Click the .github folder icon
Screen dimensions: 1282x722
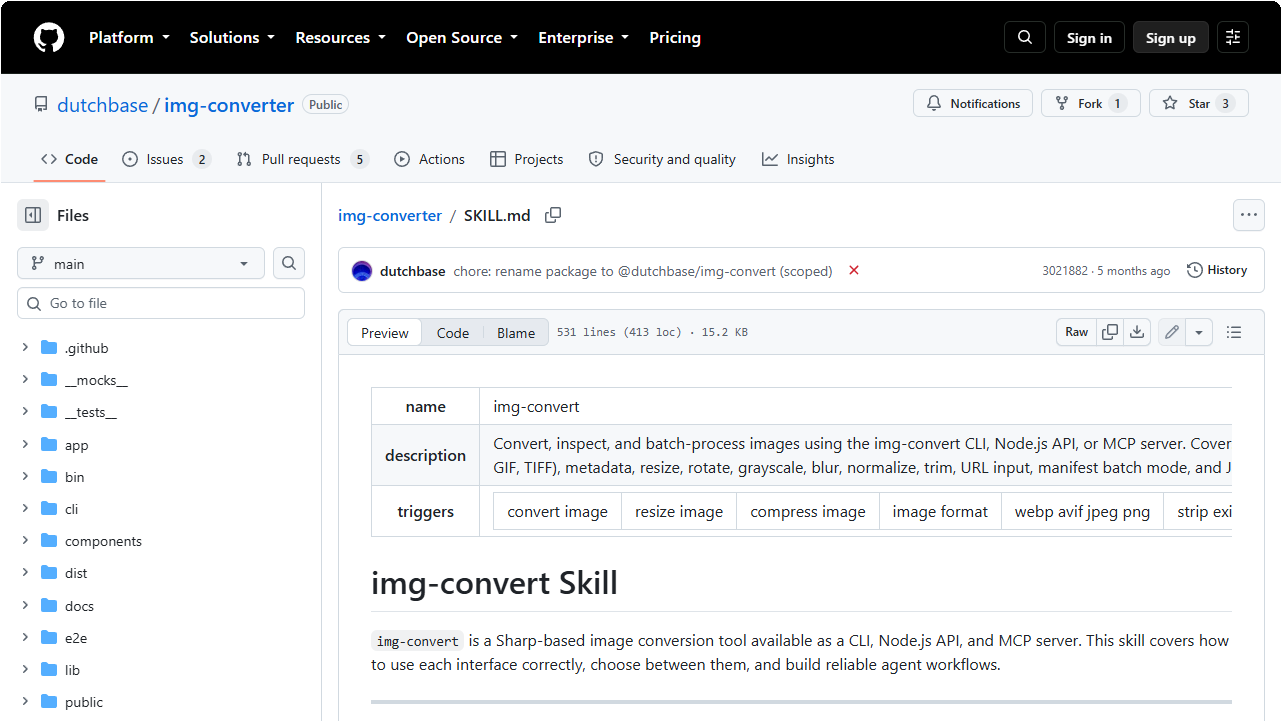(x=49, y=348)
